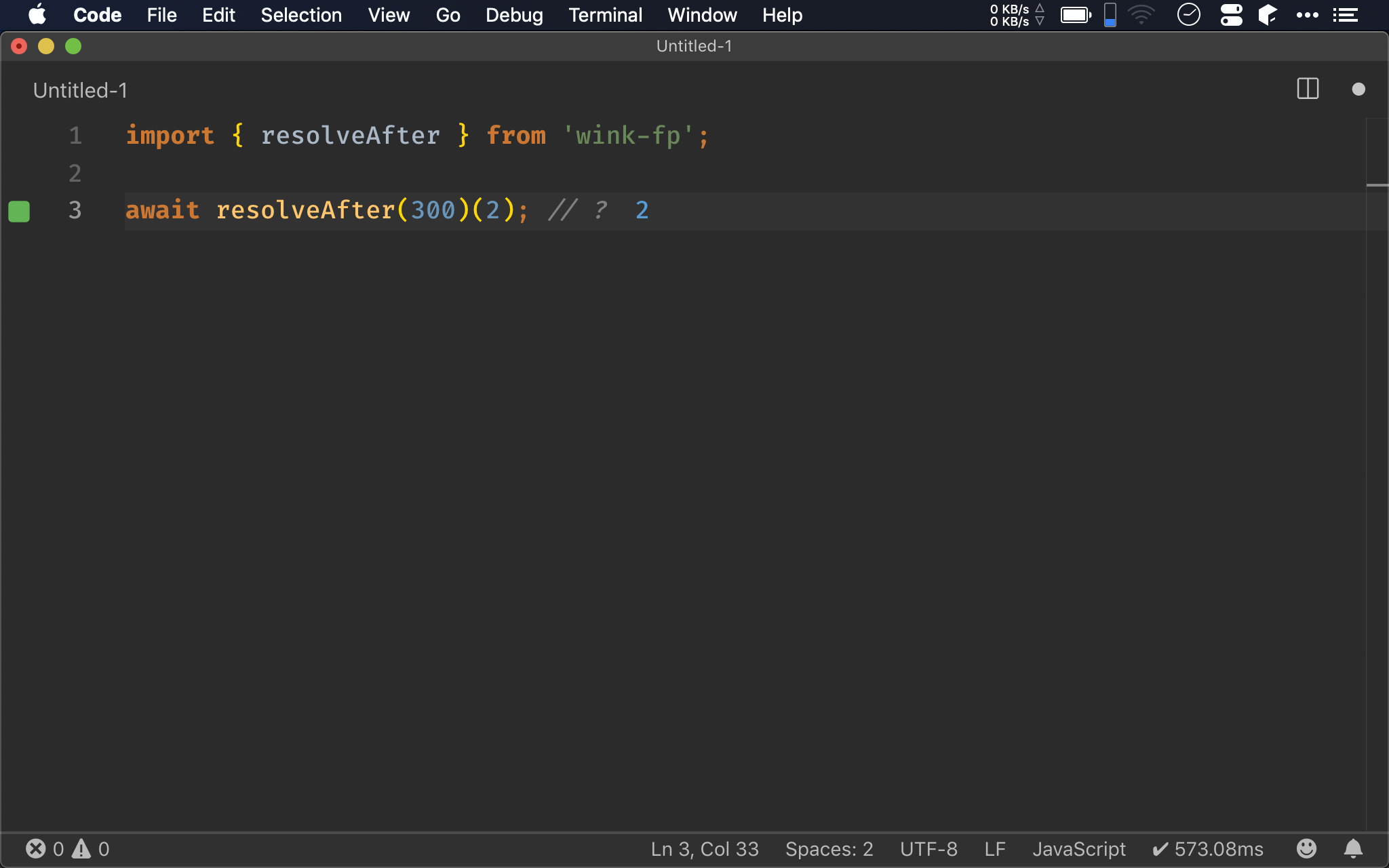Change line ending via LF
Viewport: 1389px width, 868px height.
point(995,849)
